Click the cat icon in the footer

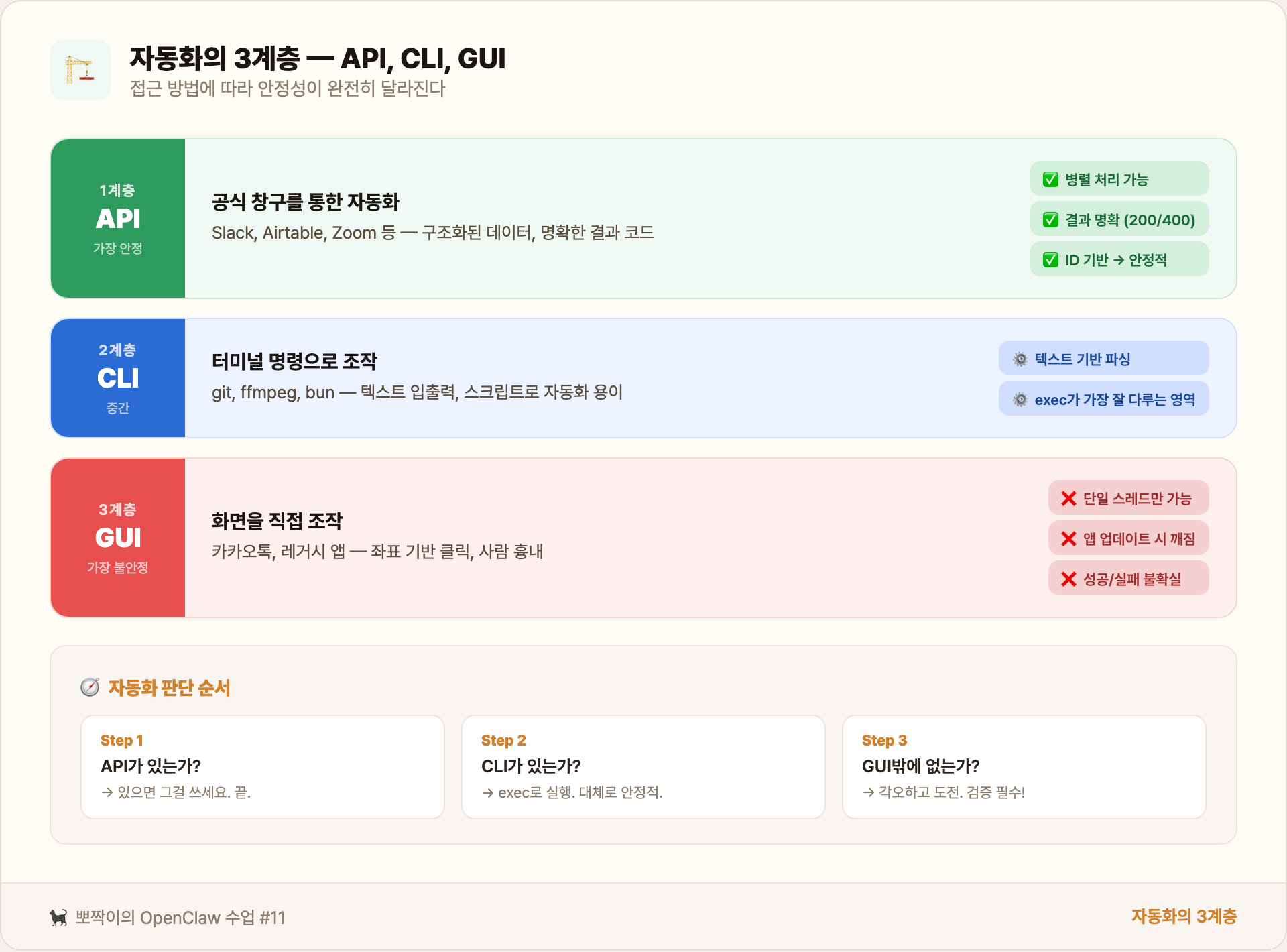tap(59, 917)
